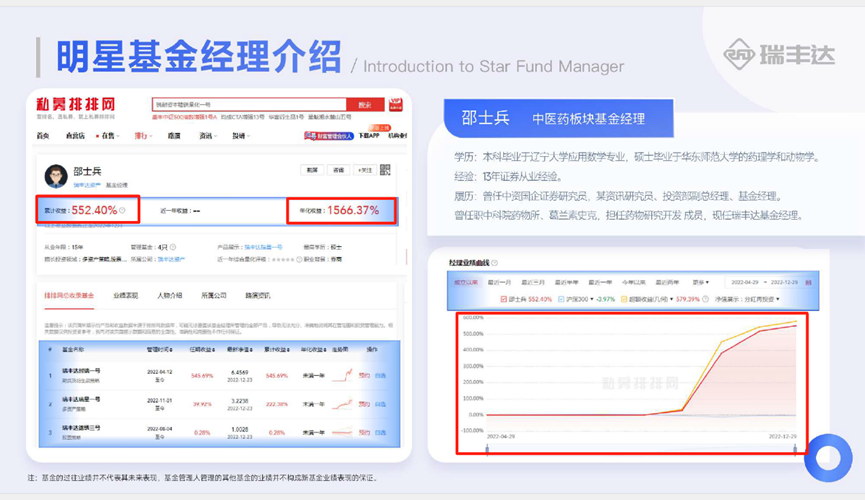Select 最近一年 chart time range

click(600, 283)
